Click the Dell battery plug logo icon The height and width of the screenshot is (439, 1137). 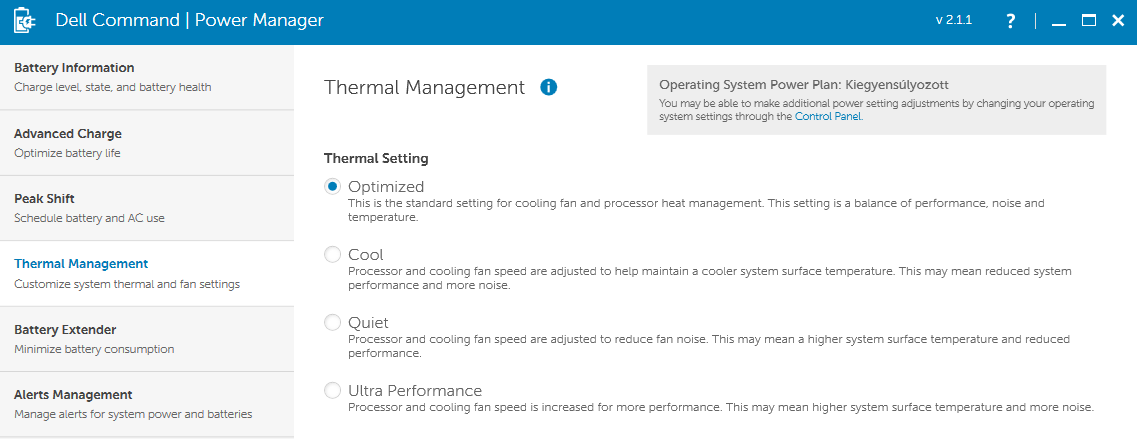click(25, 21)
